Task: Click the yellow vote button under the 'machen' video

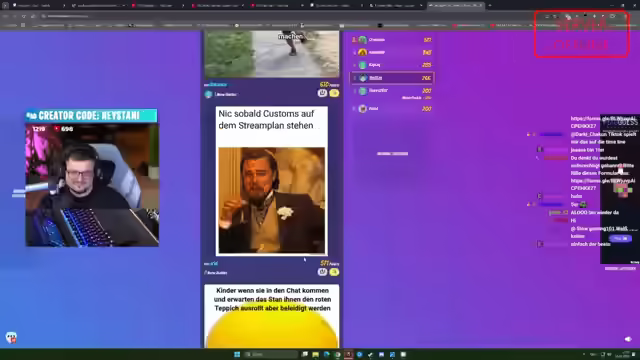Action: click(x=334, y=93)
